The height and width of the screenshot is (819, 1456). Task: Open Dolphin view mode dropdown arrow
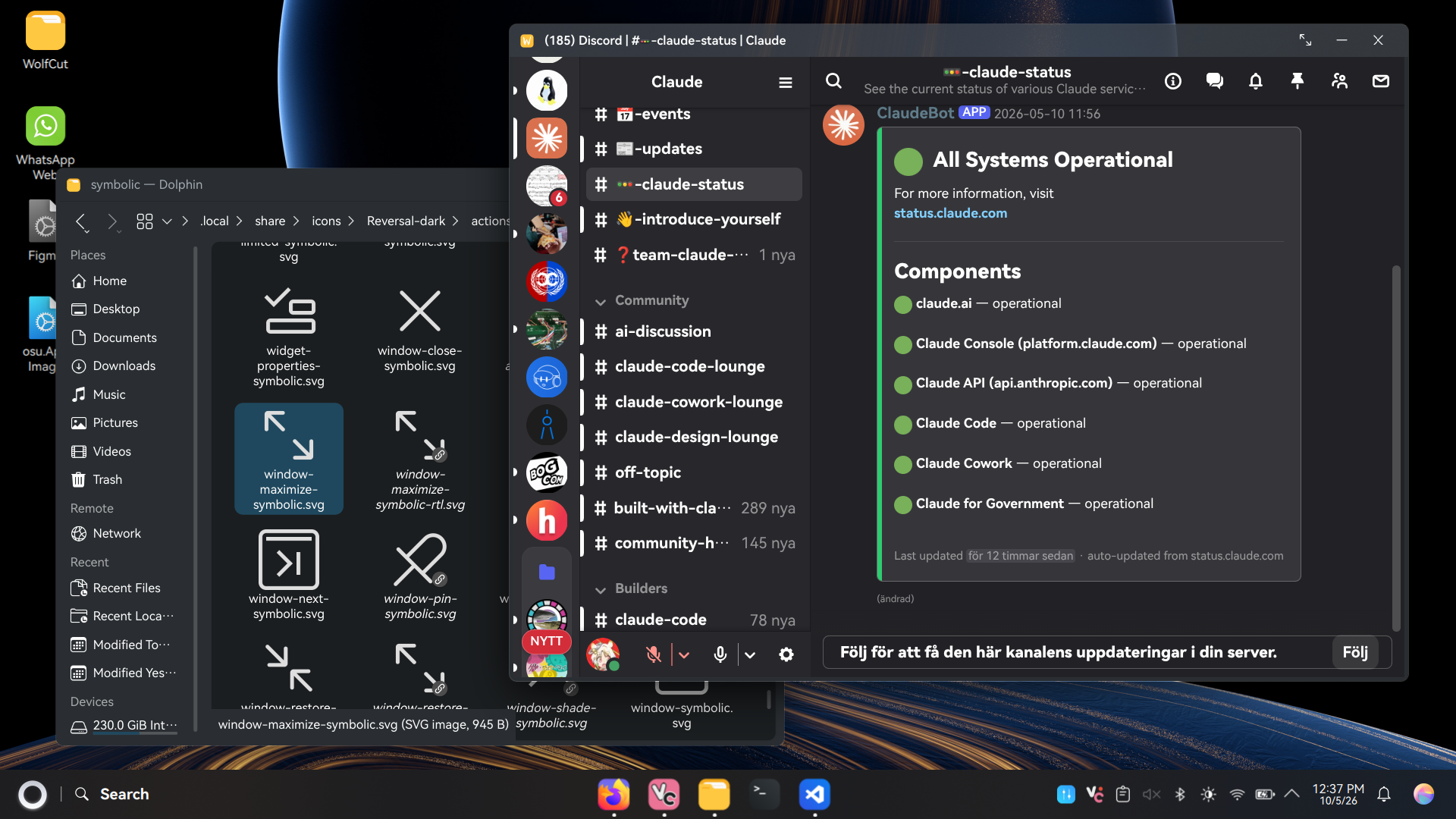(167, 221)
